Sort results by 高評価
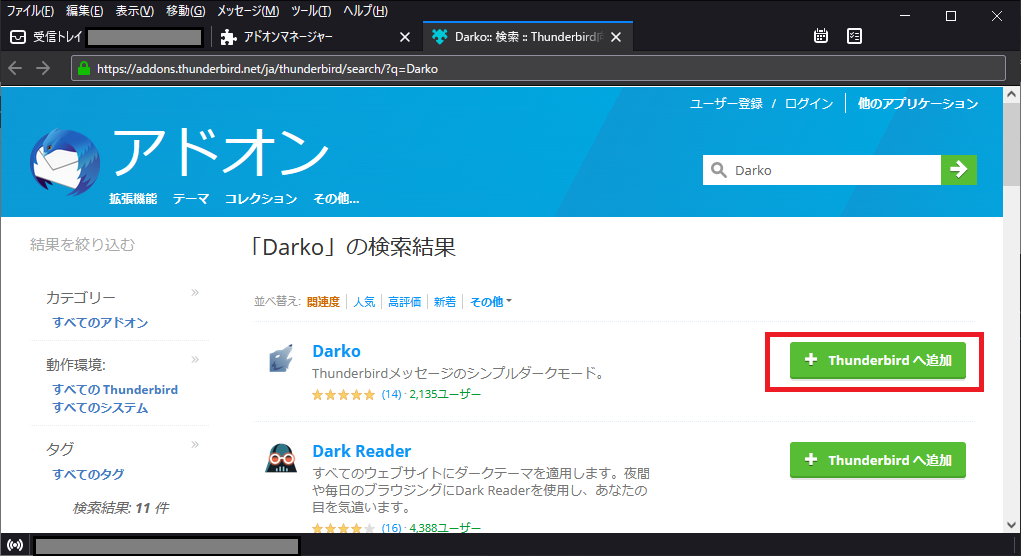 [x=404, y=301]
